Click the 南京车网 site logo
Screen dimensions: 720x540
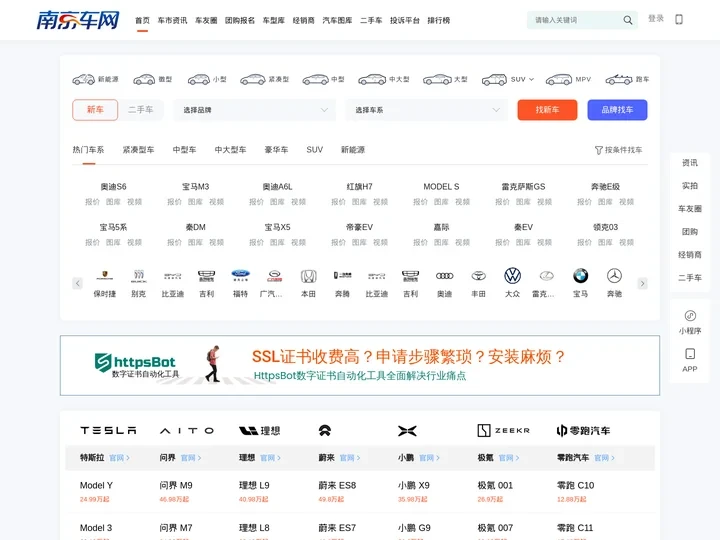point(78,20)
